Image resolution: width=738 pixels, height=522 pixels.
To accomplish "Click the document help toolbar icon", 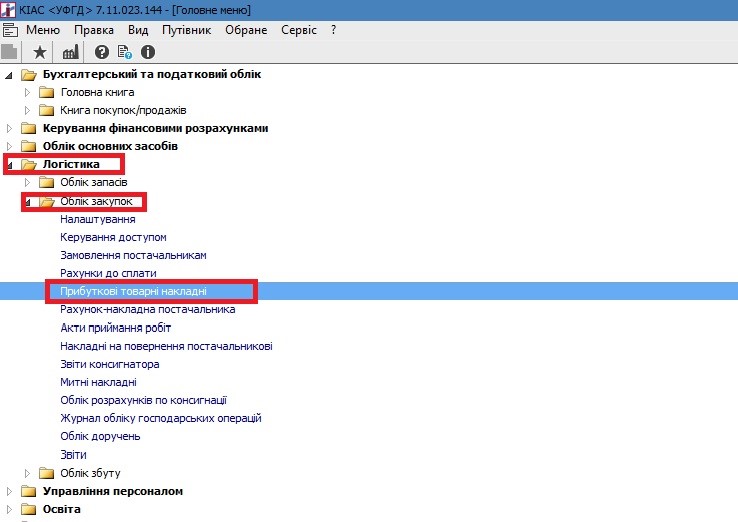I will (124, 52).
